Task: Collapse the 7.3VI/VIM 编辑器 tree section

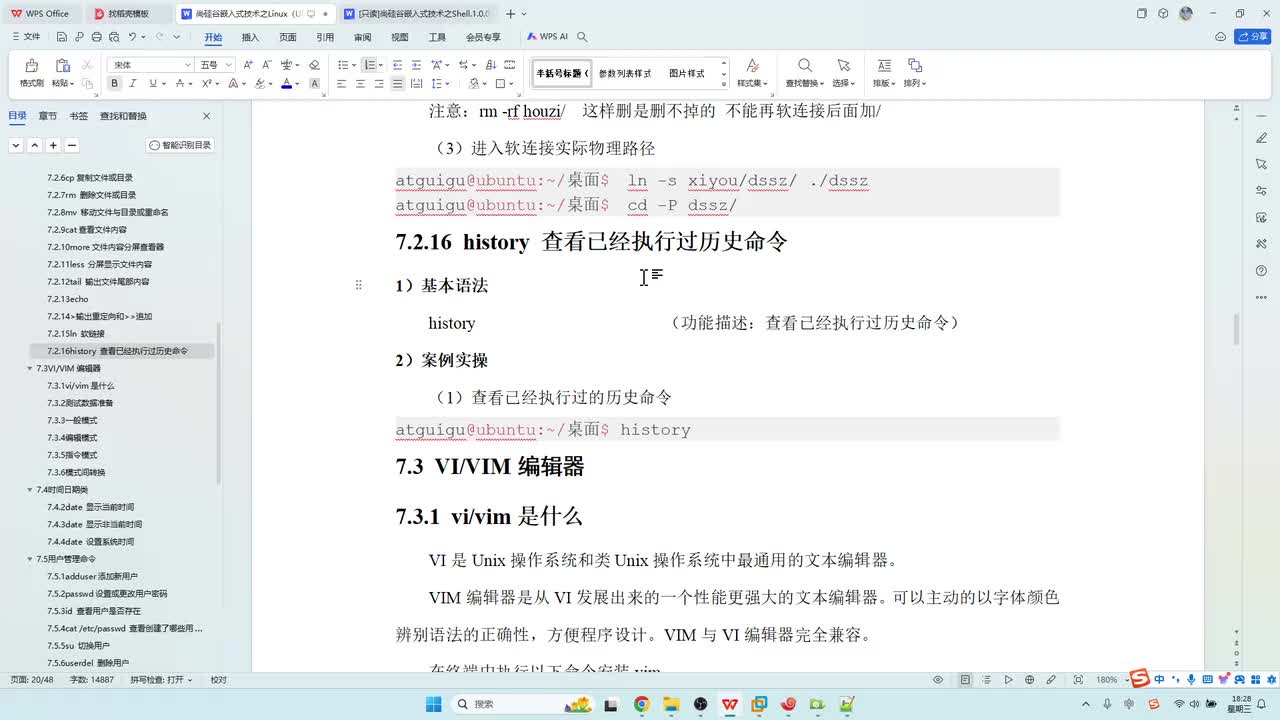Action: [29, 368]
